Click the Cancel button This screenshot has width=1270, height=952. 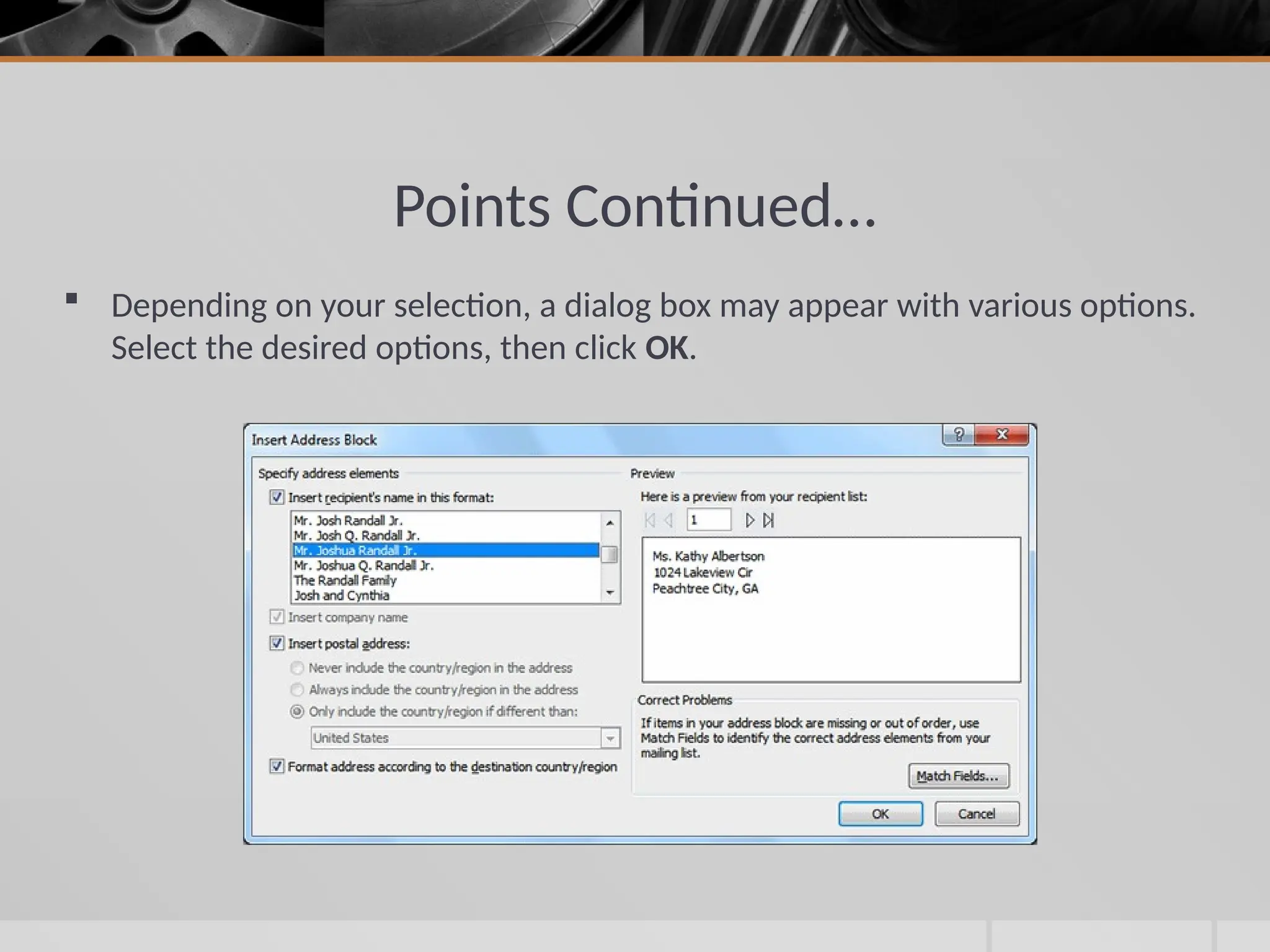click(977, 814)
